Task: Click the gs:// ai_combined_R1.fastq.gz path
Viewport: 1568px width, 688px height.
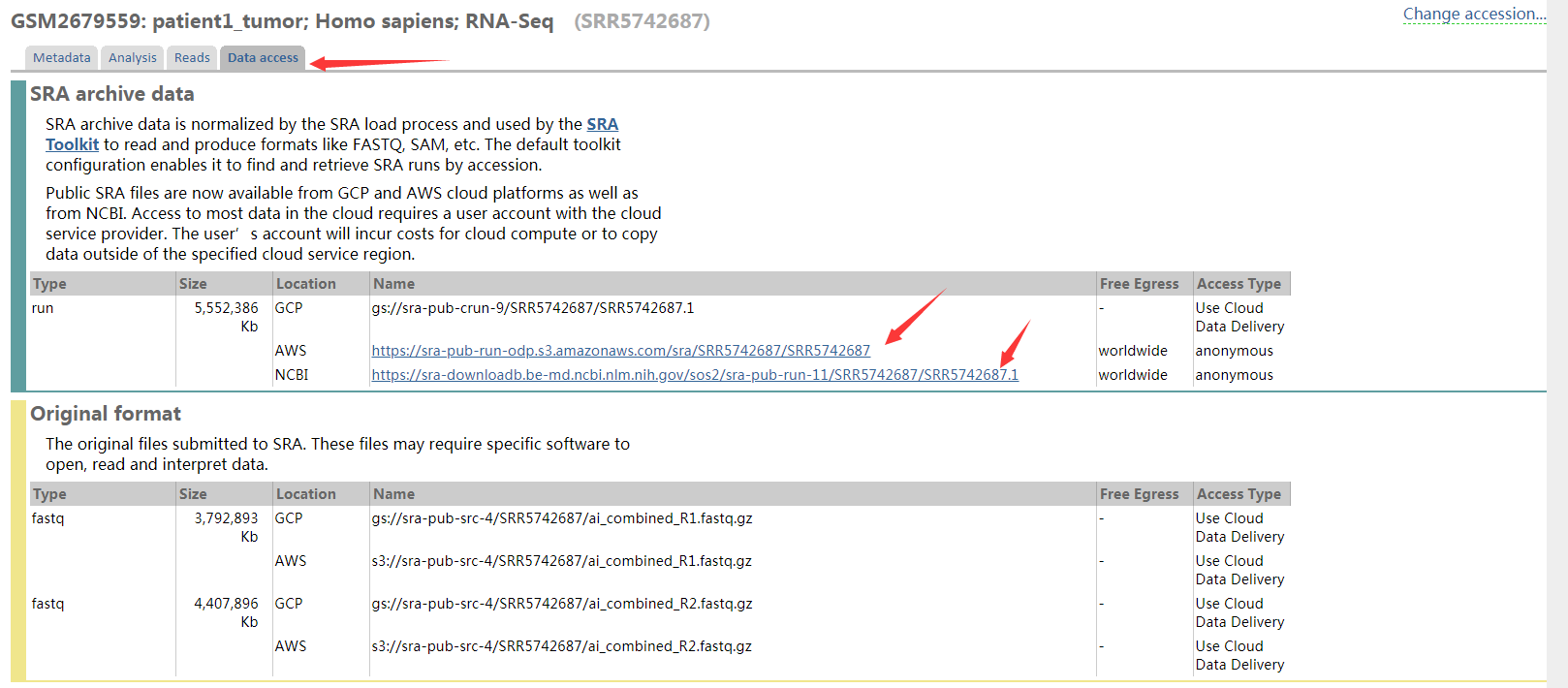Action: pyautogui.click(x=562, y=518)
